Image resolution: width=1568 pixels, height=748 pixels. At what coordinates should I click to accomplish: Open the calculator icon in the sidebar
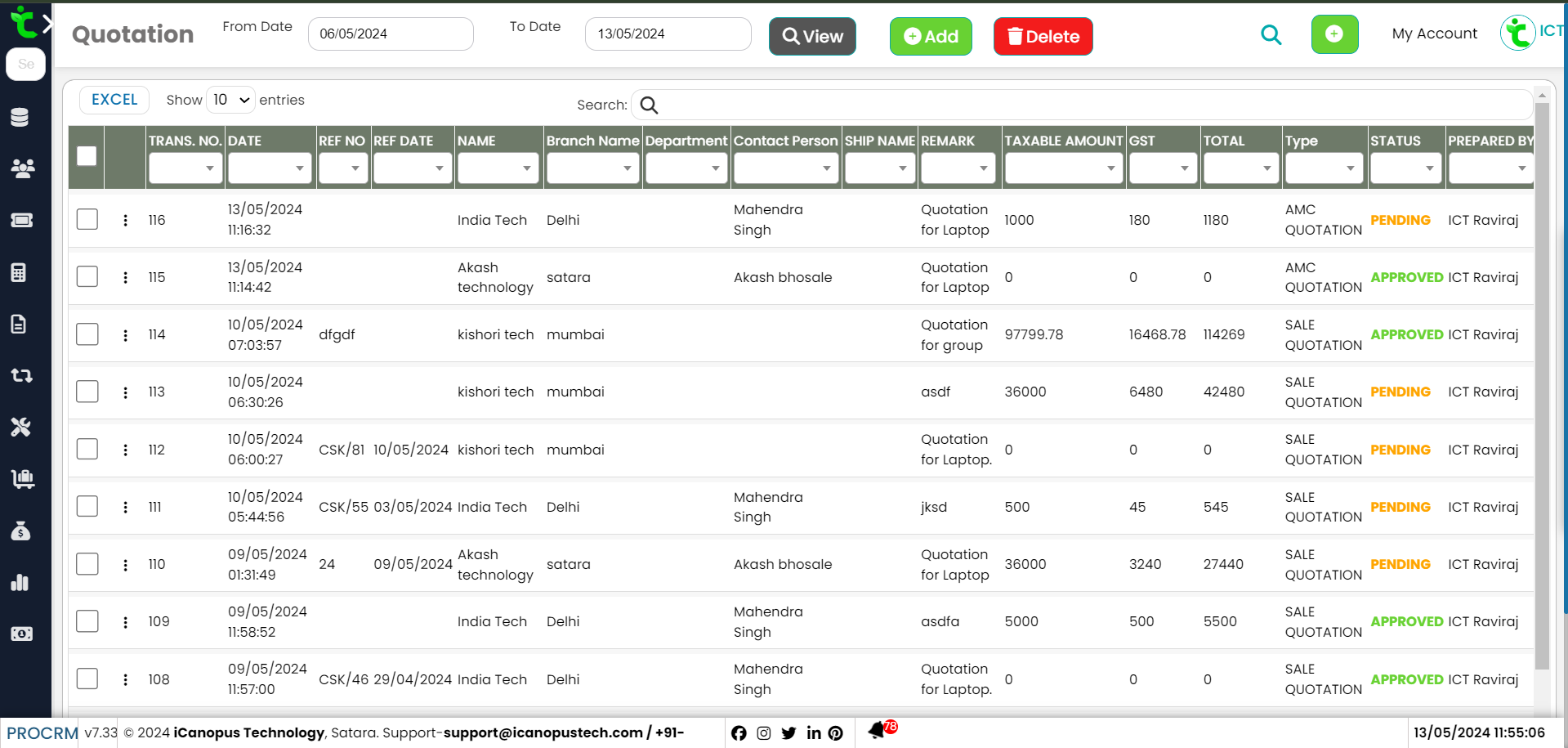pos(22,272)
